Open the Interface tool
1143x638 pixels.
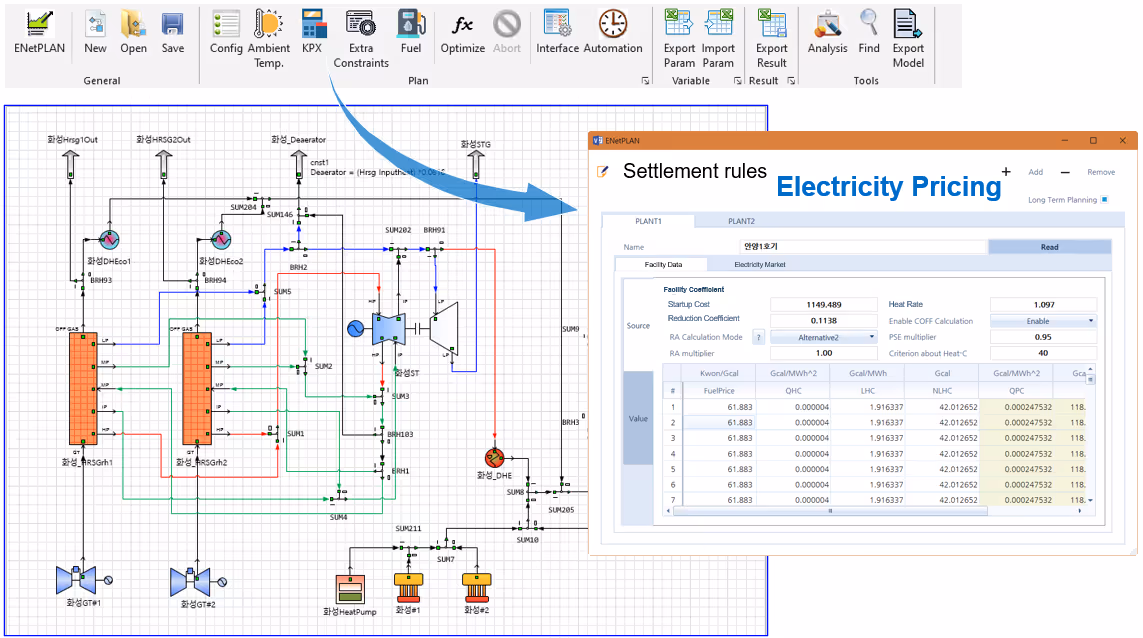pyautogui.click(x=558, y=33)
